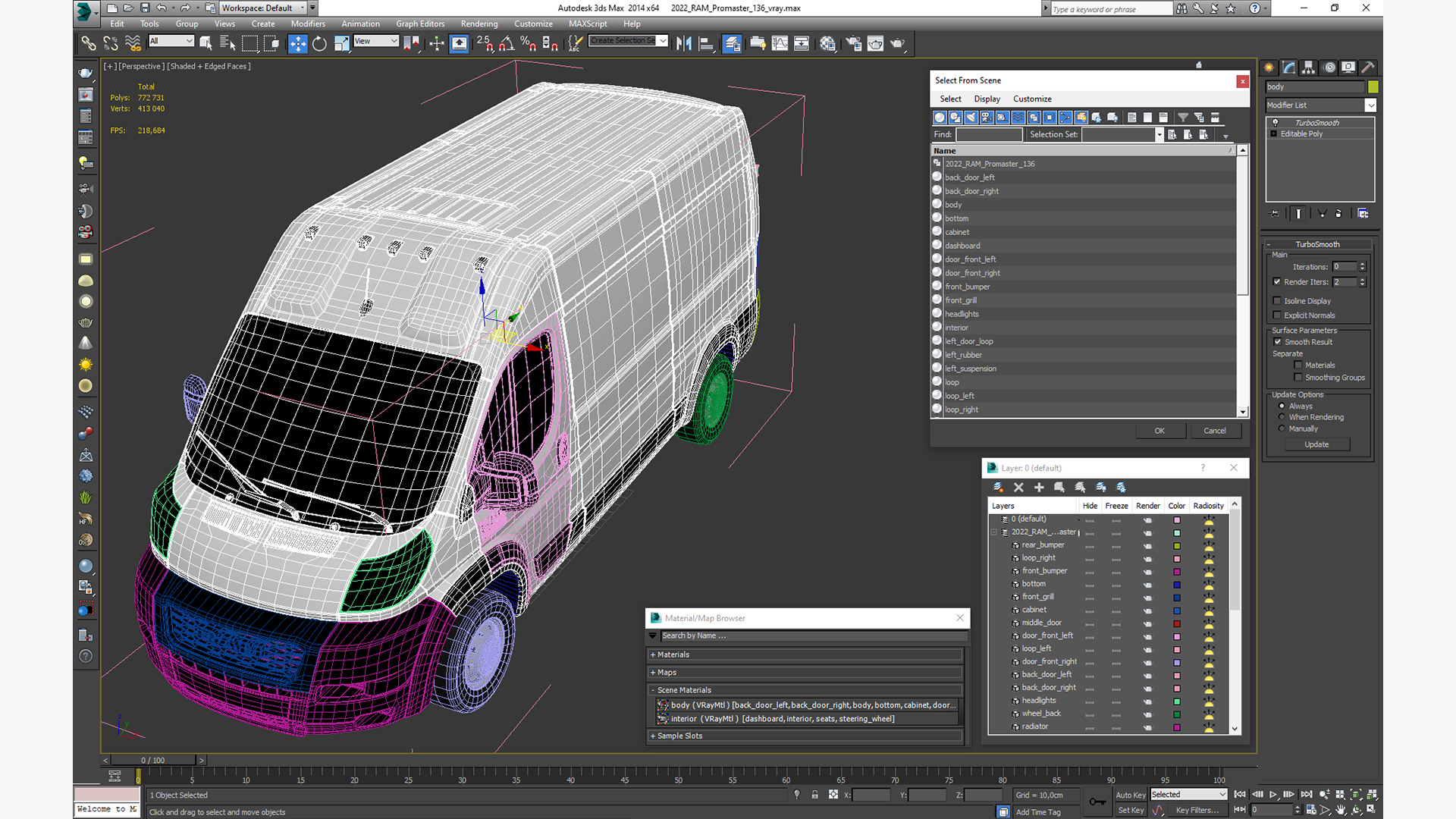Open the MAXScript menu
This screenshot has height=819, width=1456.
pos(588,24)
